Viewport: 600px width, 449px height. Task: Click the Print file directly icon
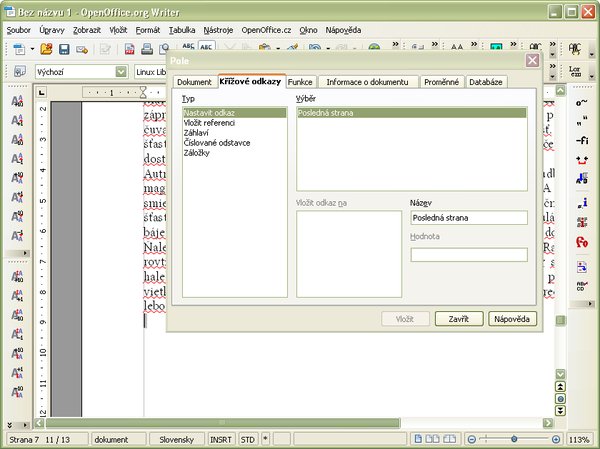(x=147, y=49)
